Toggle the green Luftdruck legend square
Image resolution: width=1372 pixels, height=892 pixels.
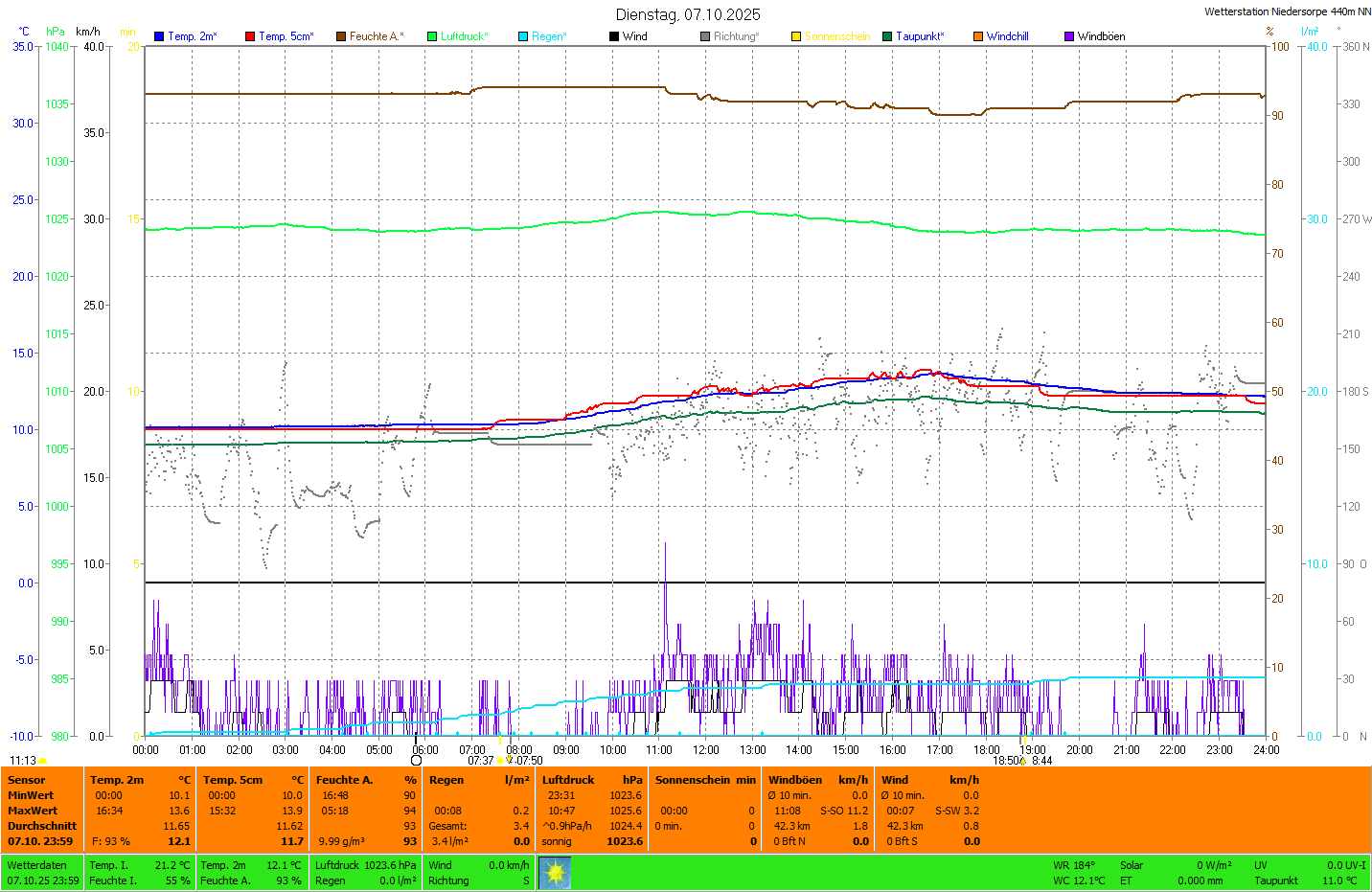pos(432,36)
